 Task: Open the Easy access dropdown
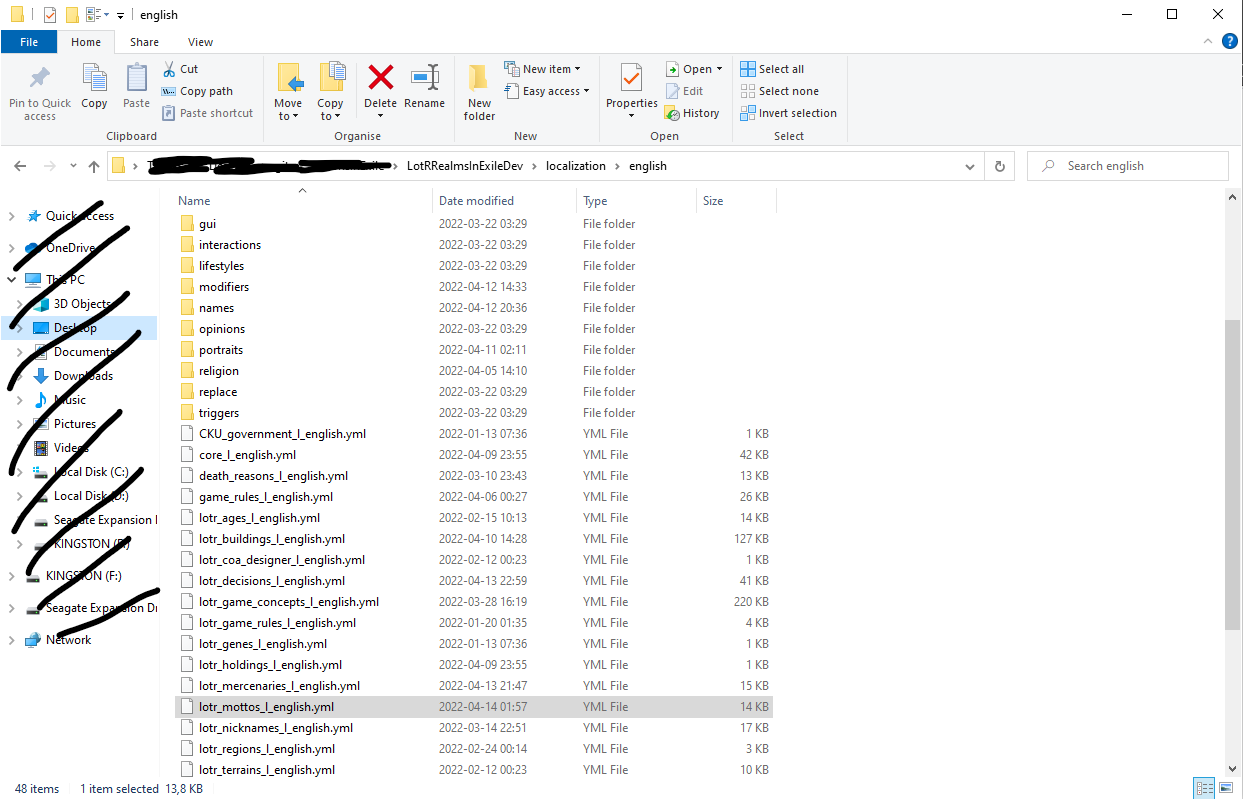[547, 91]
